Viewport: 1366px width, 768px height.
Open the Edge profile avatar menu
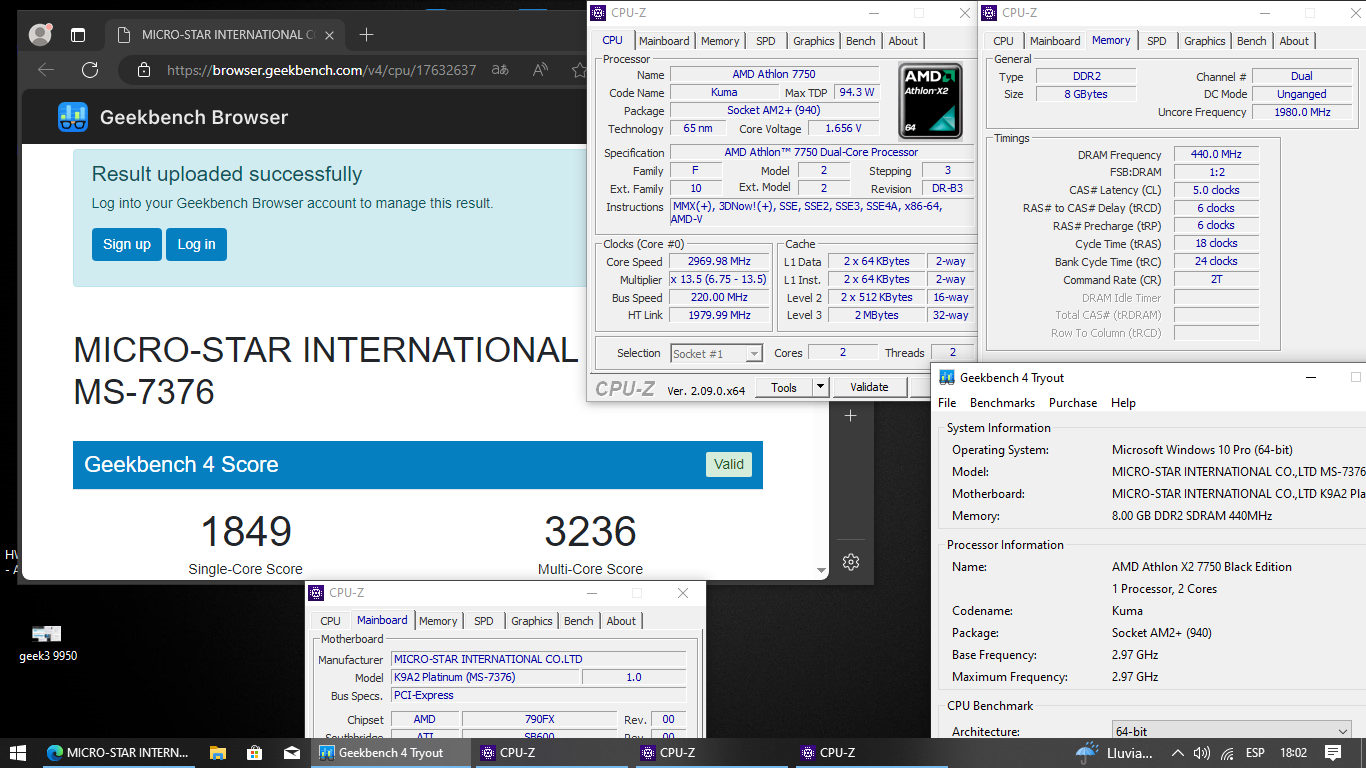(40, 35)
